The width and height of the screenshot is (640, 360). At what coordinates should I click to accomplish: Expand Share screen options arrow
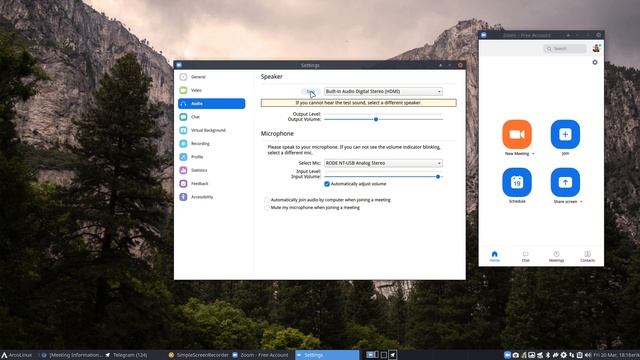point(581,202)
